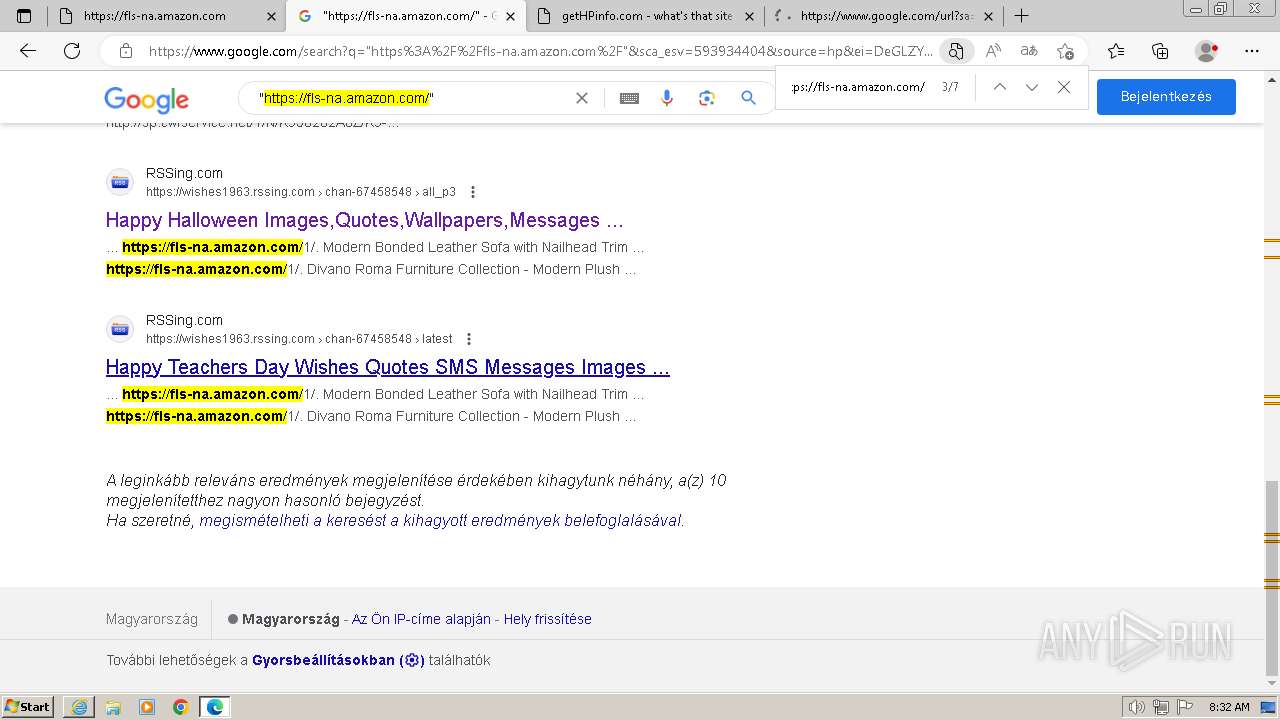Click the RSSing.com favicon of the latest result
Image resolution: width=1280 pixels, height=720 pixels.
pos(120,329)
